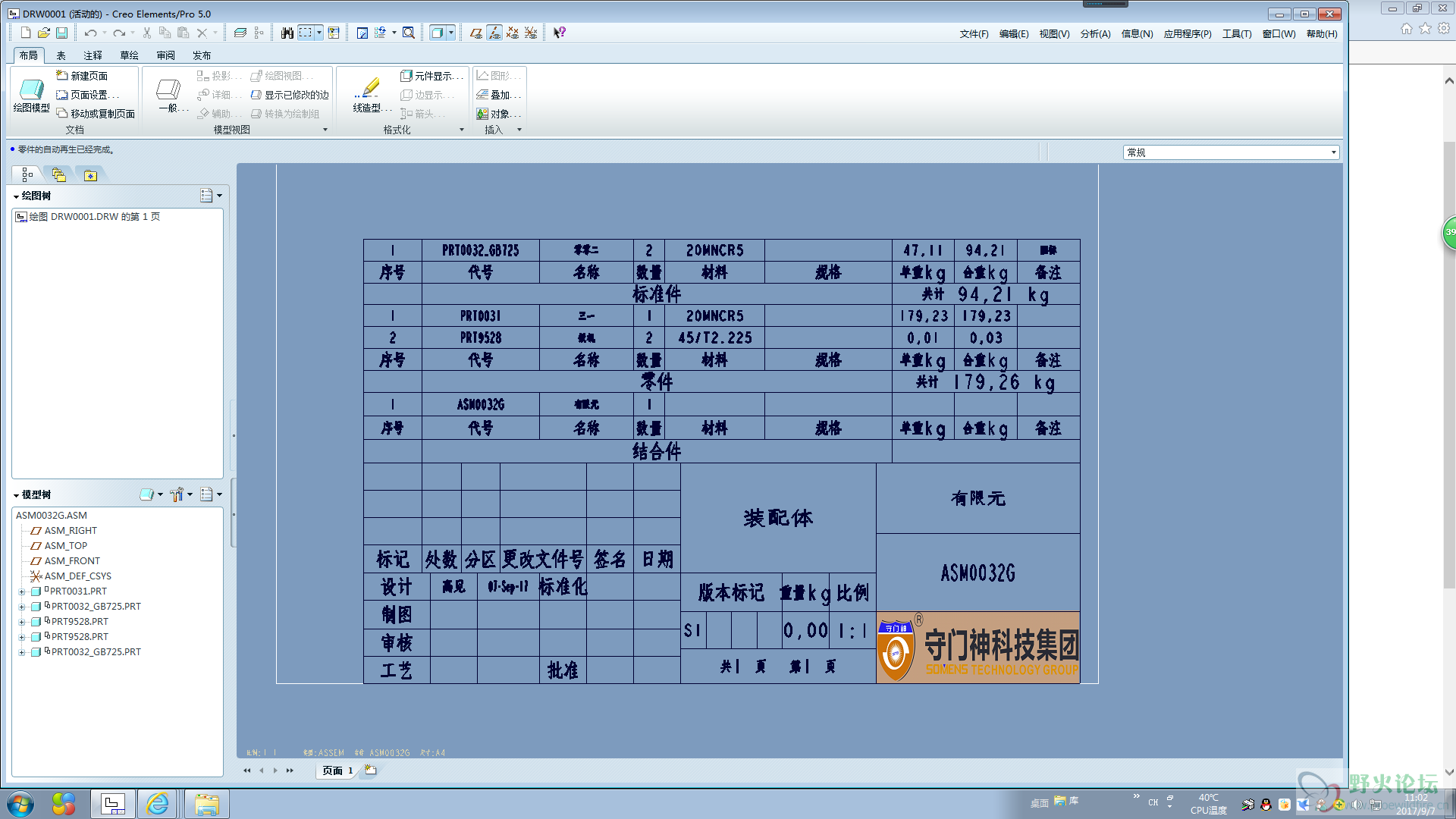Image resolution: width=1456 pixels, height=819 pixels.
Task: Select 绘图 DRW0001.DRW 的第 1 页 in drawing tree
Action: click(88, 217)
